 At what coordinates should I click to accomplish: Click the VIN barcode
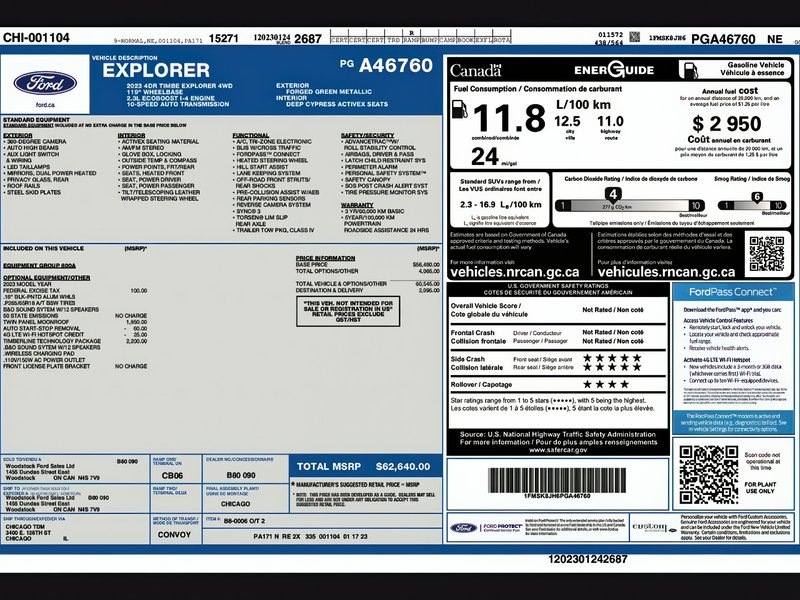pyautogui.click(x=557, y=480)
